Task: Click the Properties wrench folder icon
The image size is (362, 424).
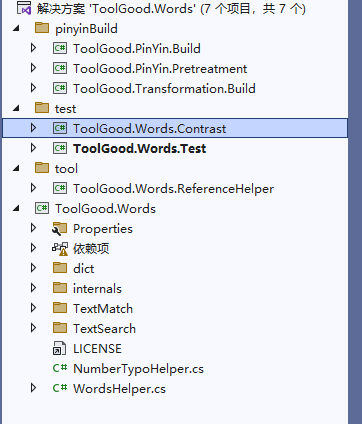Action: click(60, 229)
